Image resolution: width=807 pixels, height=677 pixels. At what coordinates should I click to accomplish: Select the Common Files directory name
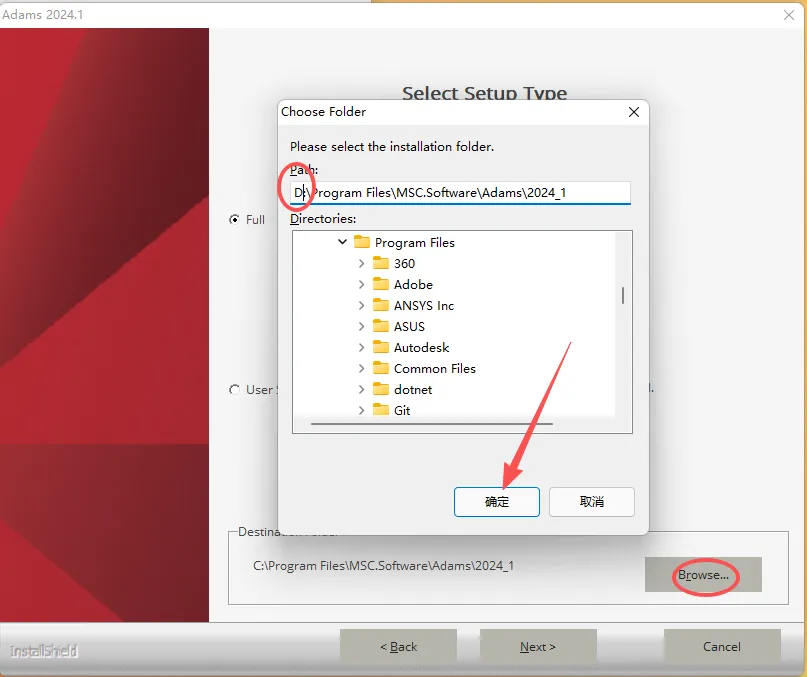point(435,369)
